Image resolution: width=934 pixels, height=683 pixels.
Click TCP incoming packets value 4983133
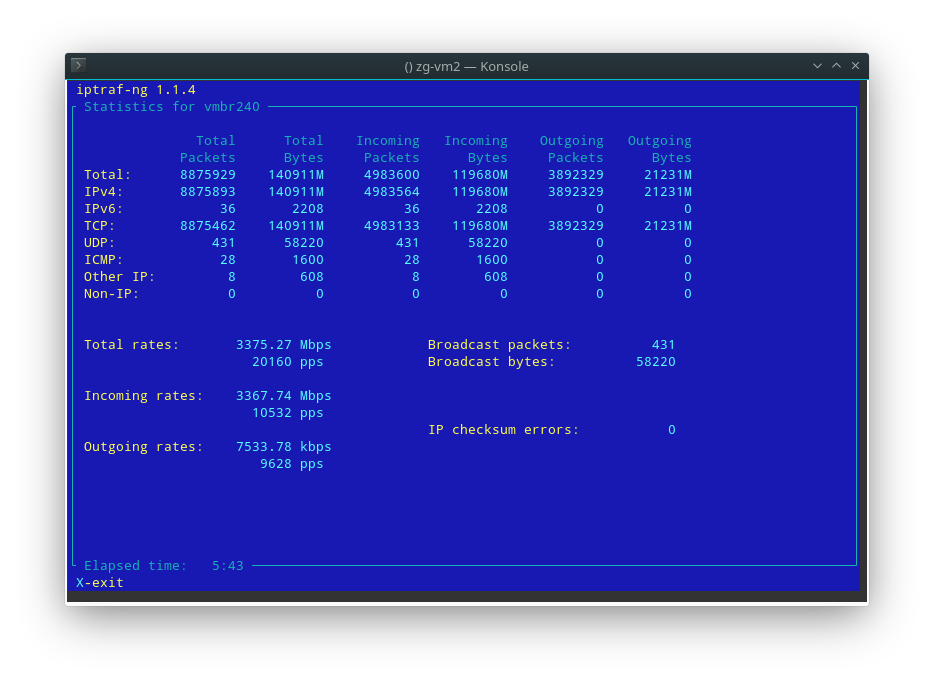pos(392,226)
